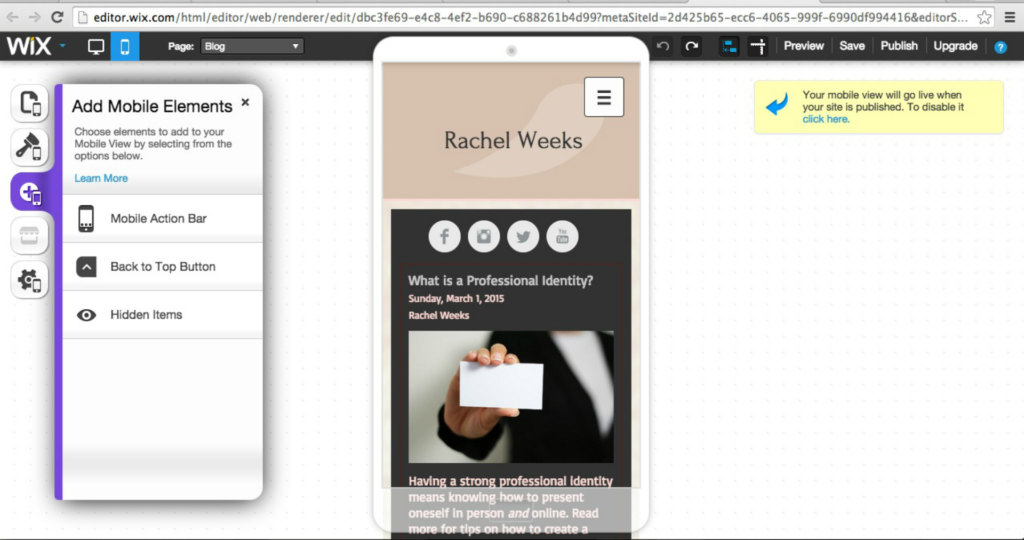Click the Preview button

coord(803,46)
